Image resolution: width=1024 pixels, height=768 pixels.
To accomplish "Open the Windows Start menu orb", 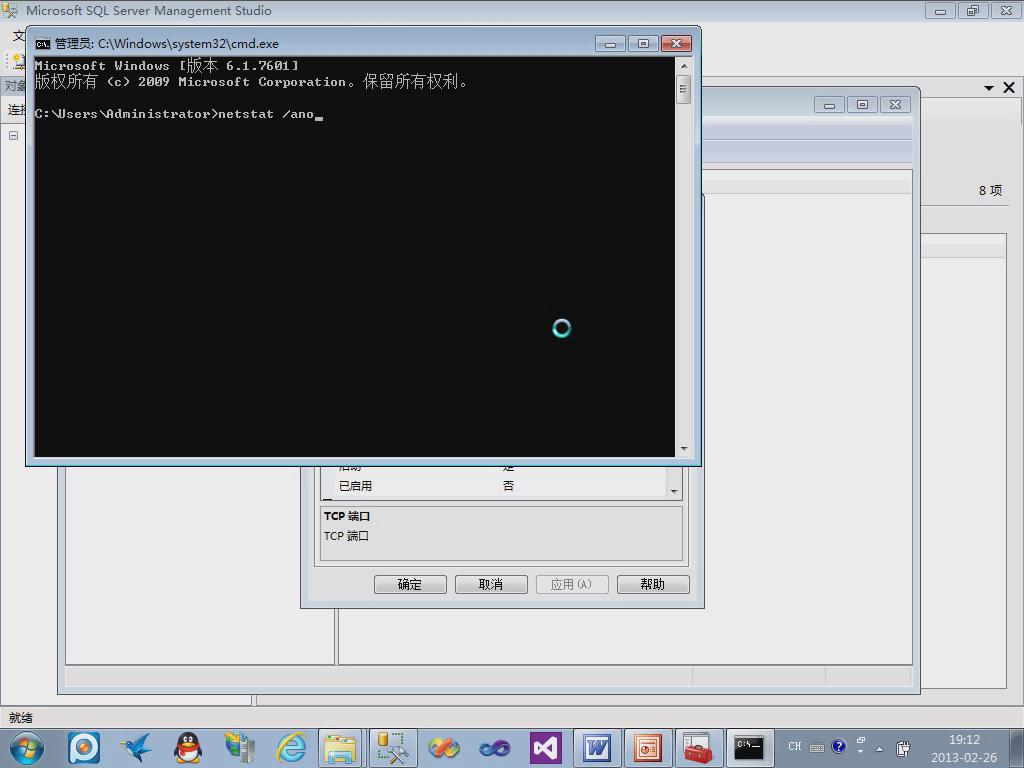I will [26, 748].
